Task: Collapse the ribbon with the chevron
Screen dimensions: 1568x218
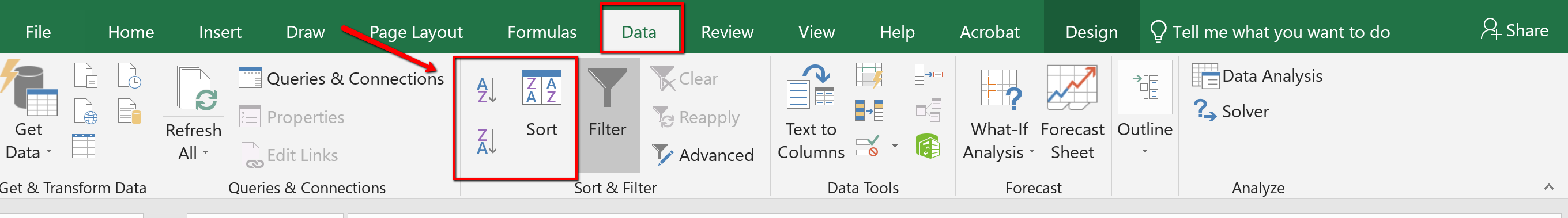Action: point(1549,187)
